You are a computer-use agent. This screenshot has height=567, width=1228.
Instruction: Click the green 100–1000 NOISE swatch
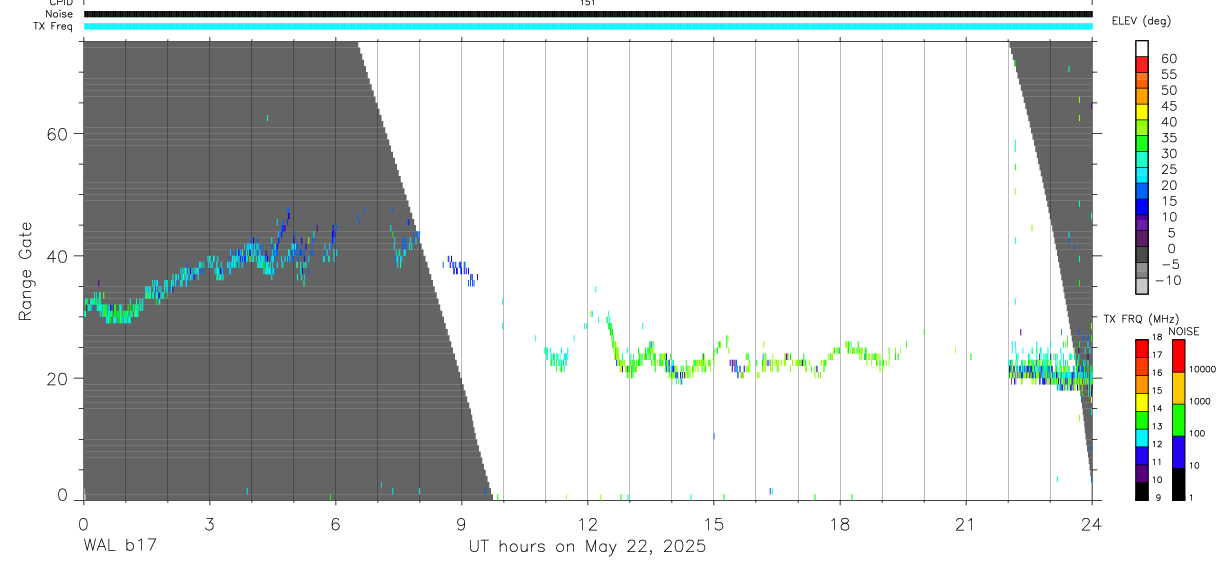coord(1179,420)
